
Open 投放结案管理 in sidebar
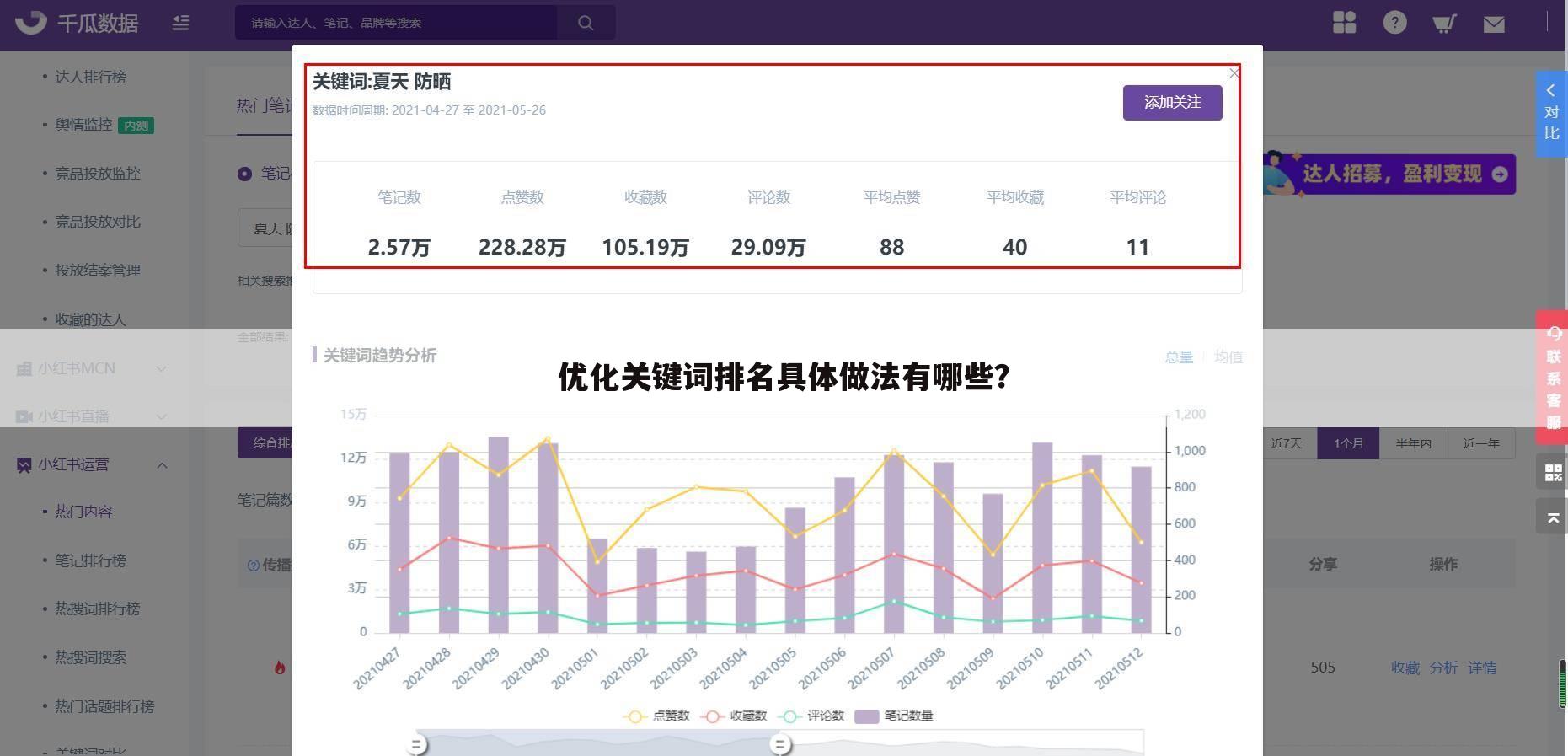[98, 271]
